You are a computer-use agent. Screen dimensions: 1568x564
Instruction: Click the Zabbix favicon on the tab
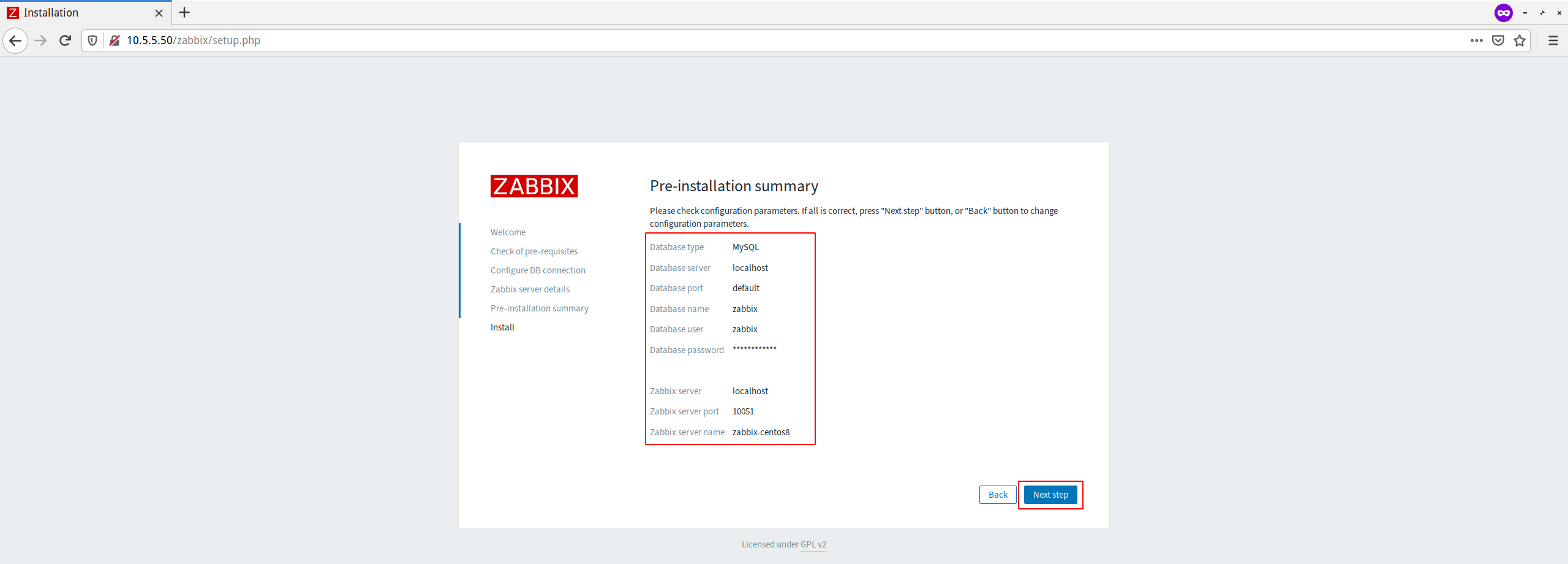click(12, 13)
